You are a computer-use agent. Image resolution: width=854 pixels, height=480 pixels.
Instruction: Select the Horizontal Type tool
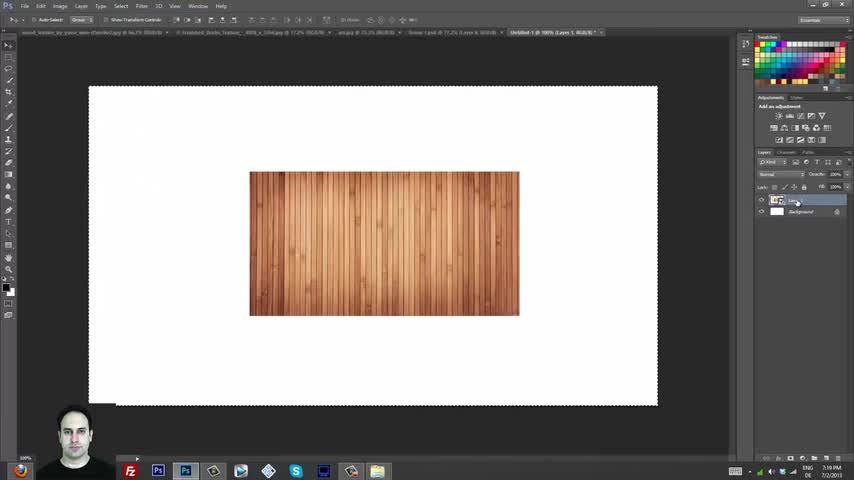[8, 222]
